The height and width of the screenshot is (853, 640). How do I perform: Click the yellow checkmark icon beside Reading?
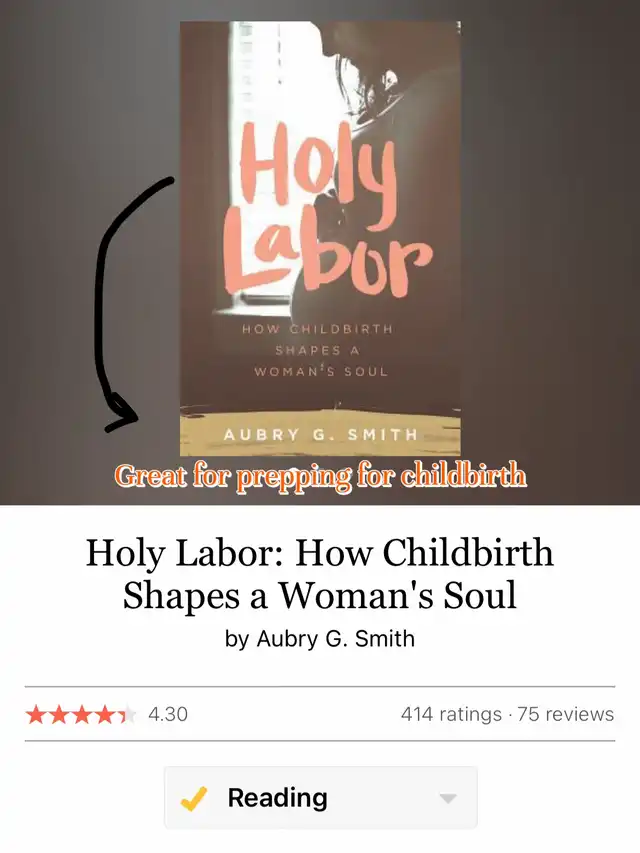pos(193,798)
